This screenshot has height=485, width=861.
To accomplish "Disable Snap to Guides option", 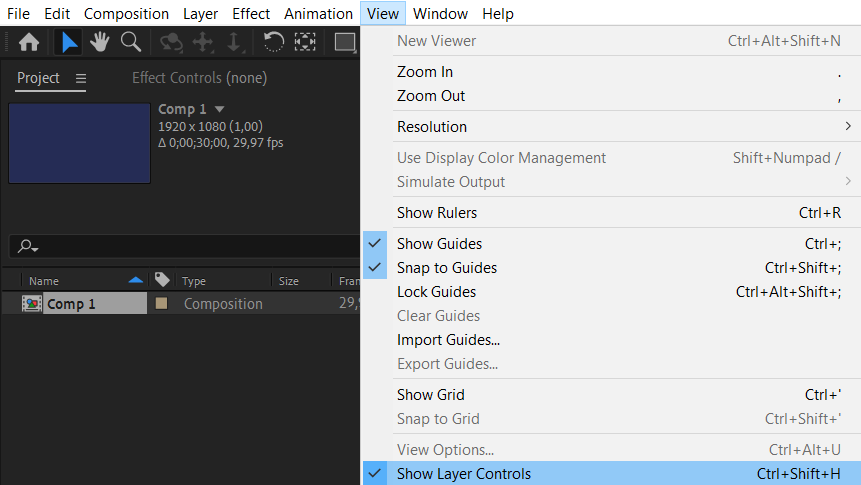I will pos(446,268).
